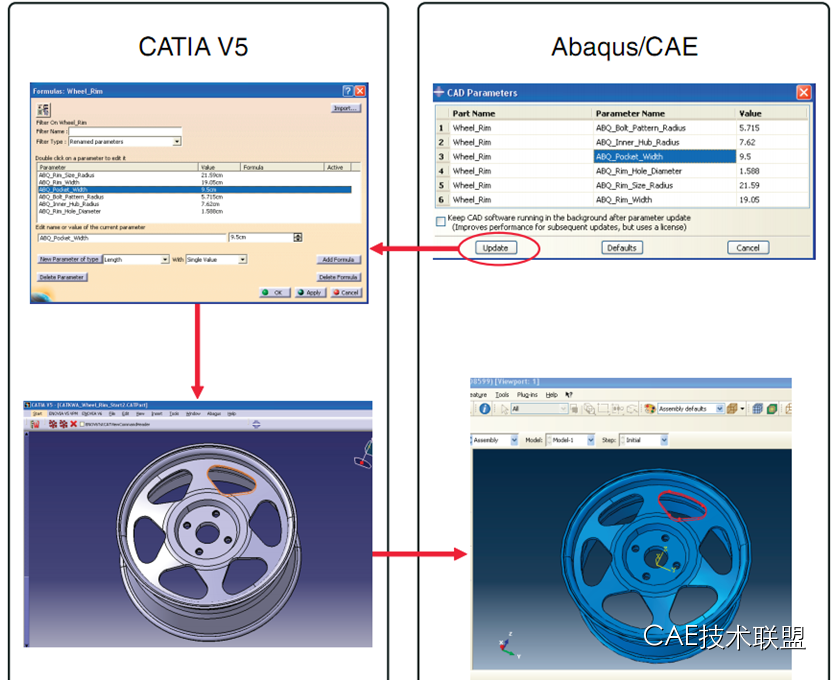Click the Parameter Name column header
Viewport: 832px width, 680px height.
[664, 113]
